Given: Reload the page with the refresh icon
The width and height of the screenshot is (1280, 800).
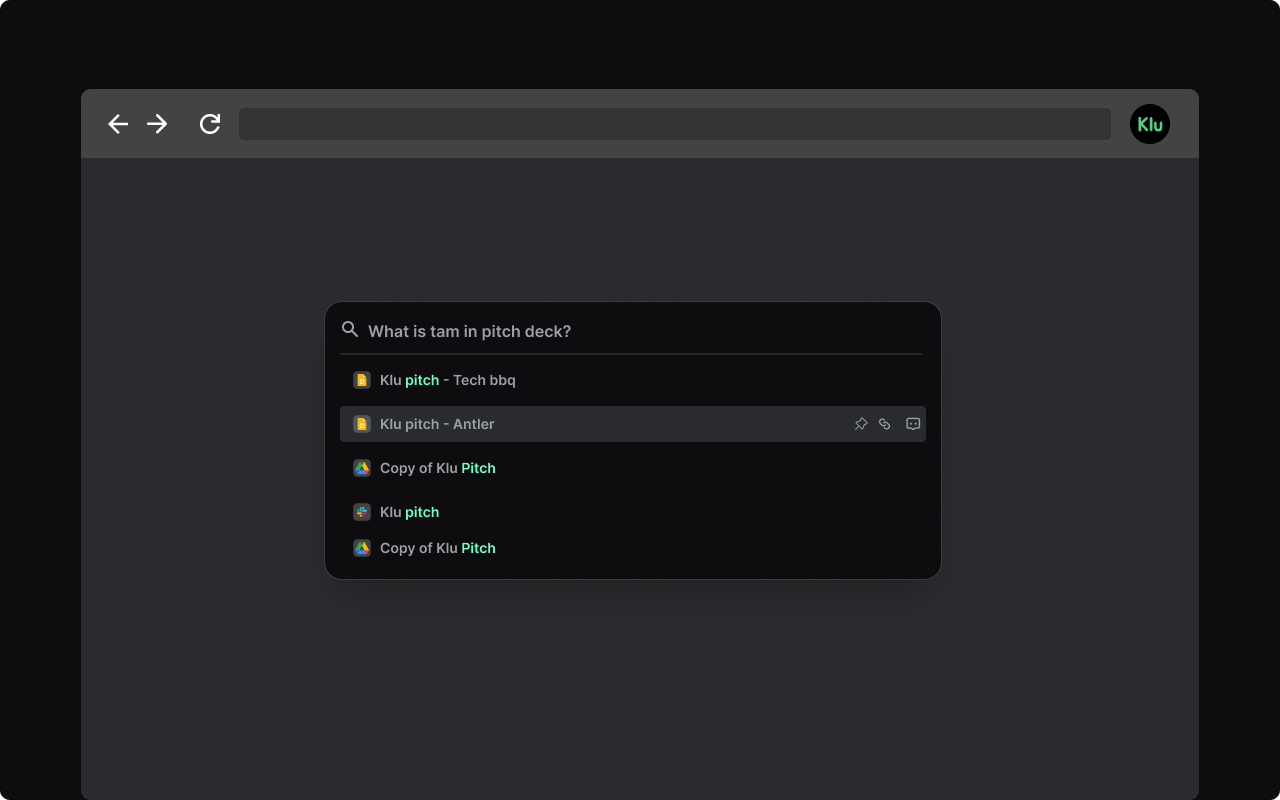Looking at the screenshot, I should [210, 124].
